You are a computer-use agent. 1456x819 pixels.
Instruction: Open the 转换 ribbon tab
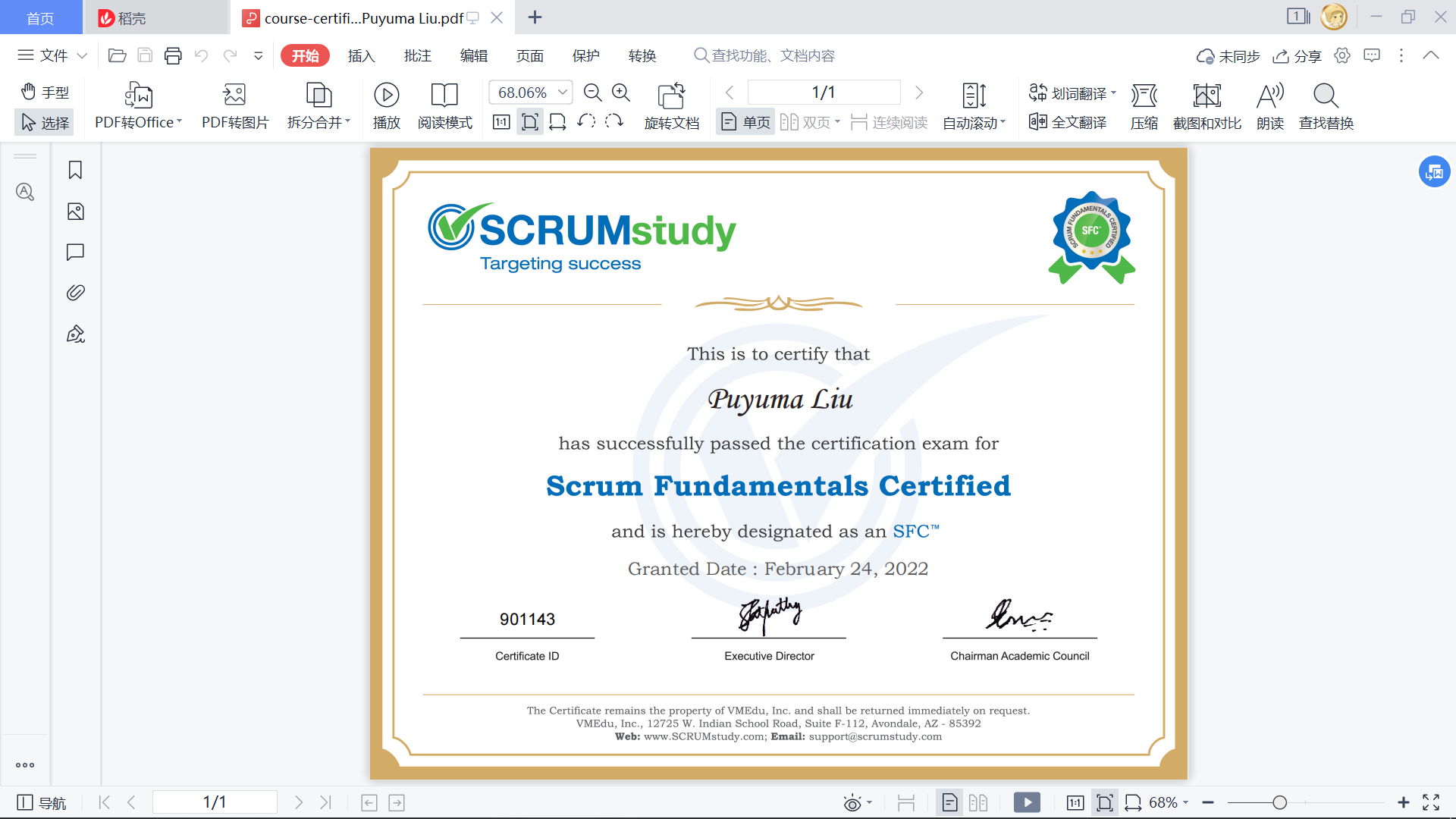(x=642, y=55)
